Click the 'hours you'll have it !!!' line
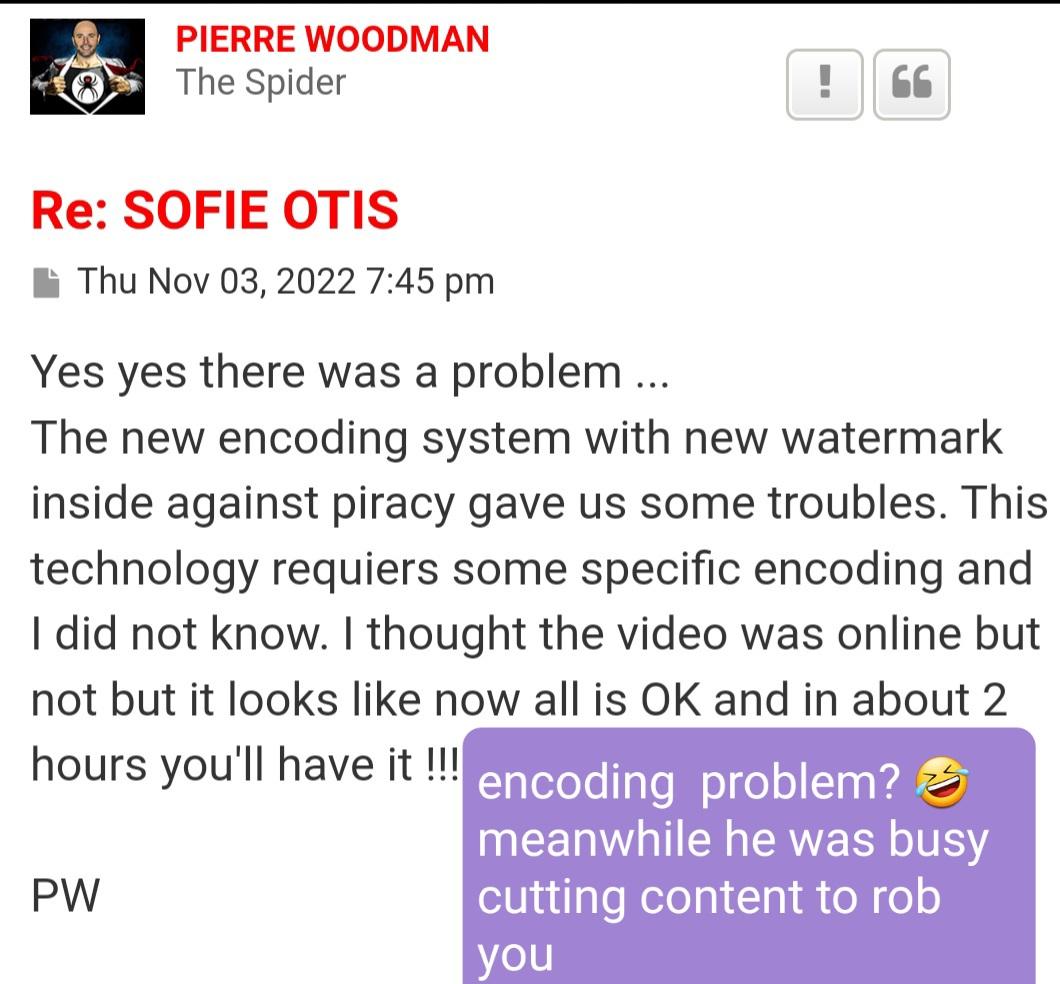The image size is (1060, 984). [x=245, y=765]
